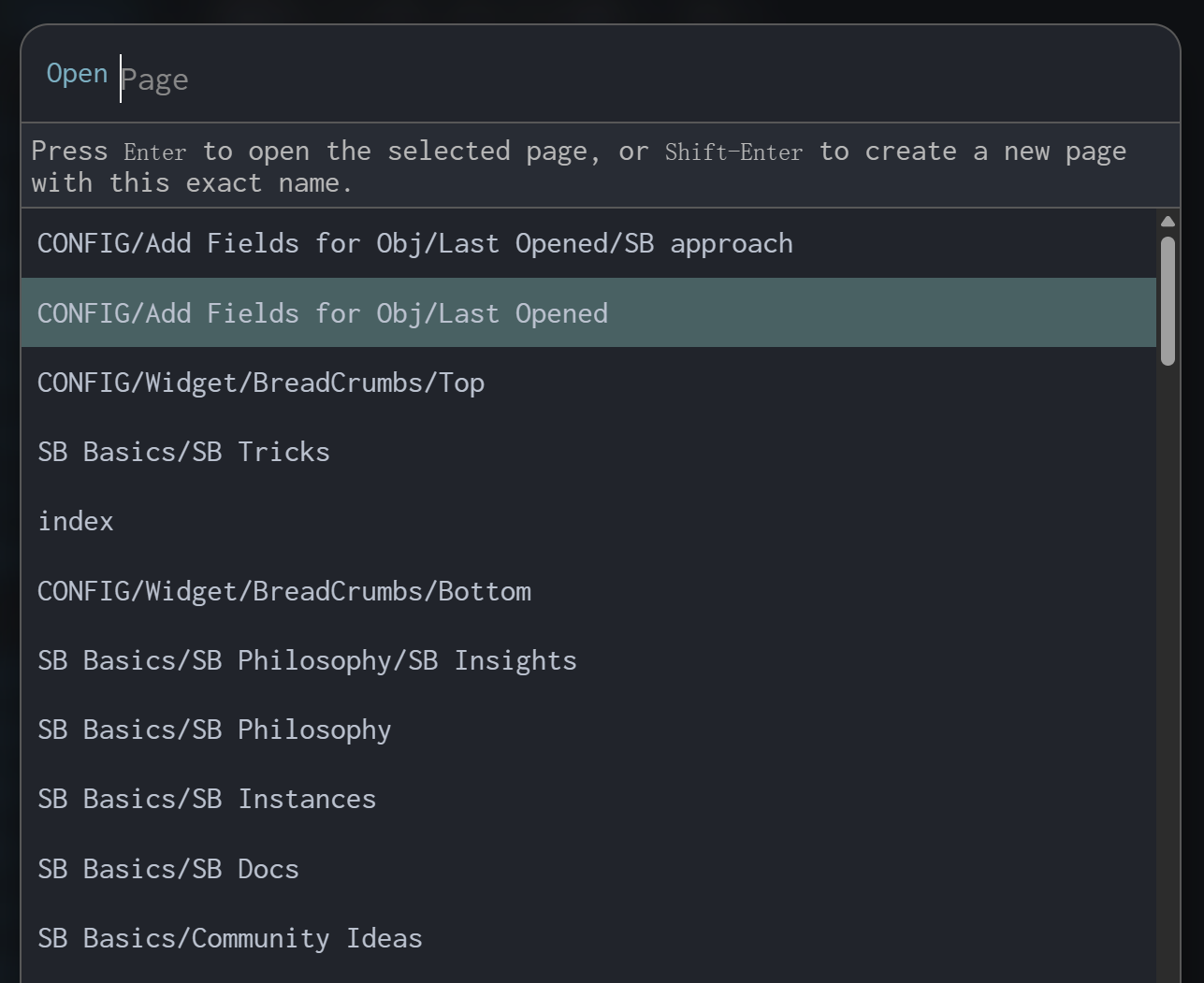Viewport: 1204px width, 983px height.
Task: Open SB Basics/Community Ideas page
Action: [230, 939]
